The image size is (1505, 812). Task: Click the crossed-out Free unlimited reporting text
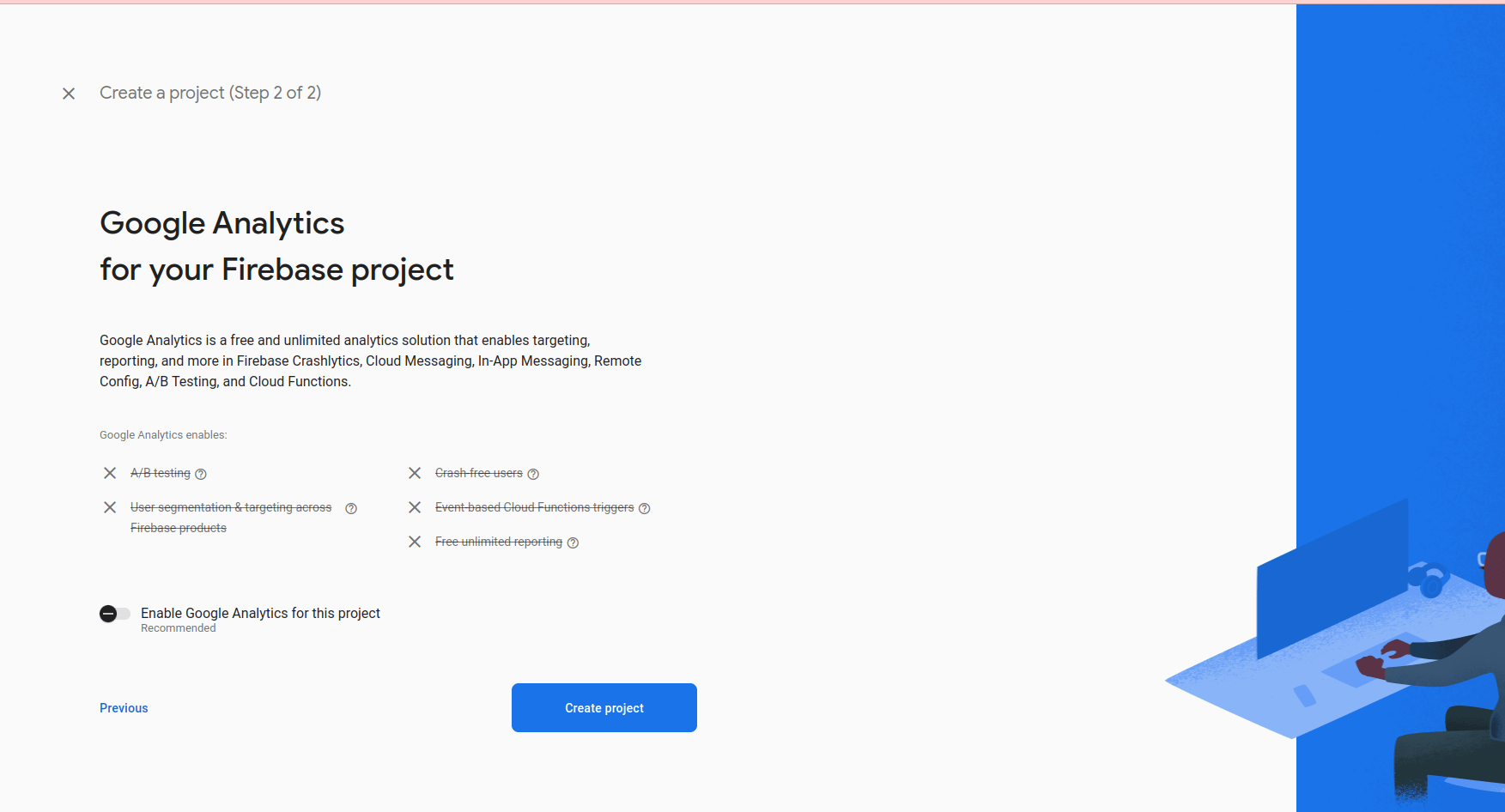pyautogui.click(x=498, y=542)
